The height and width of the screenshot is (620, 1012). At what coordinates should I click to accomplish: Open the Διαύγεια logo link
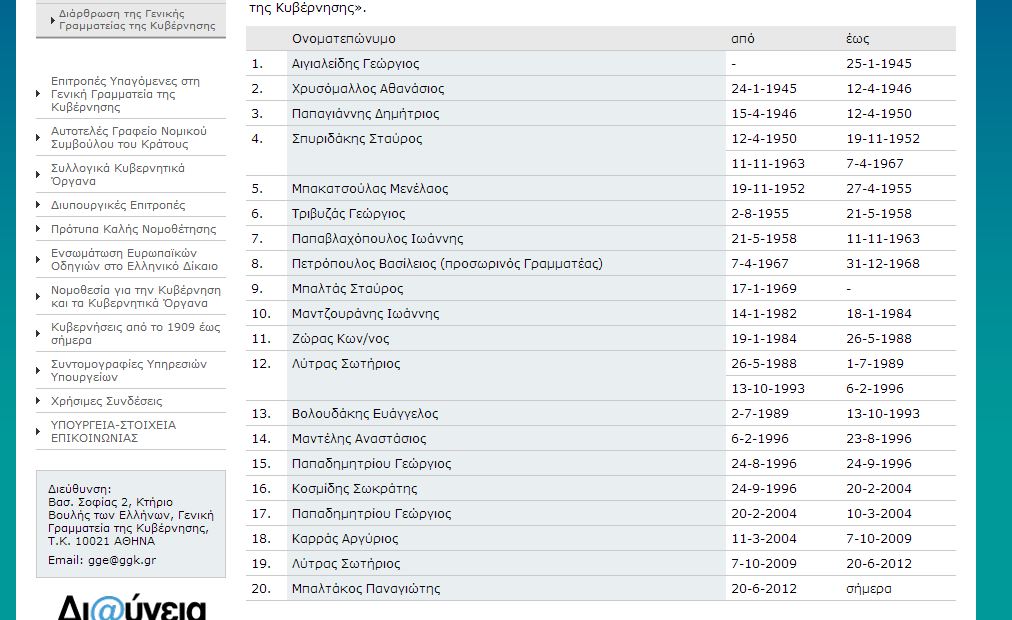[131, 607]
